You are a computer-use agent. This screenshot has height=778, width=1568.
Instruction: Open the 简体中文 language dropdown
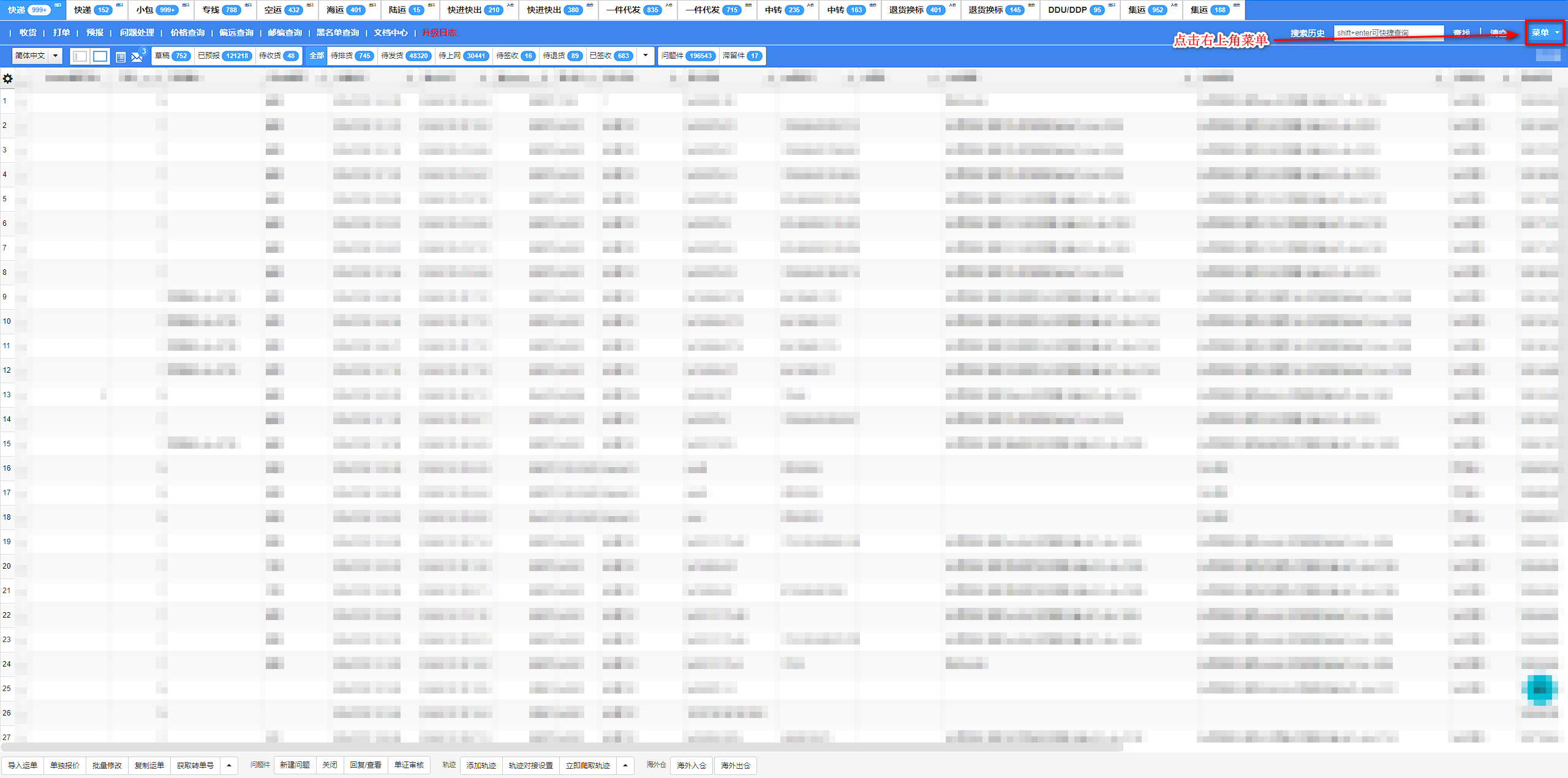(37, 56)
